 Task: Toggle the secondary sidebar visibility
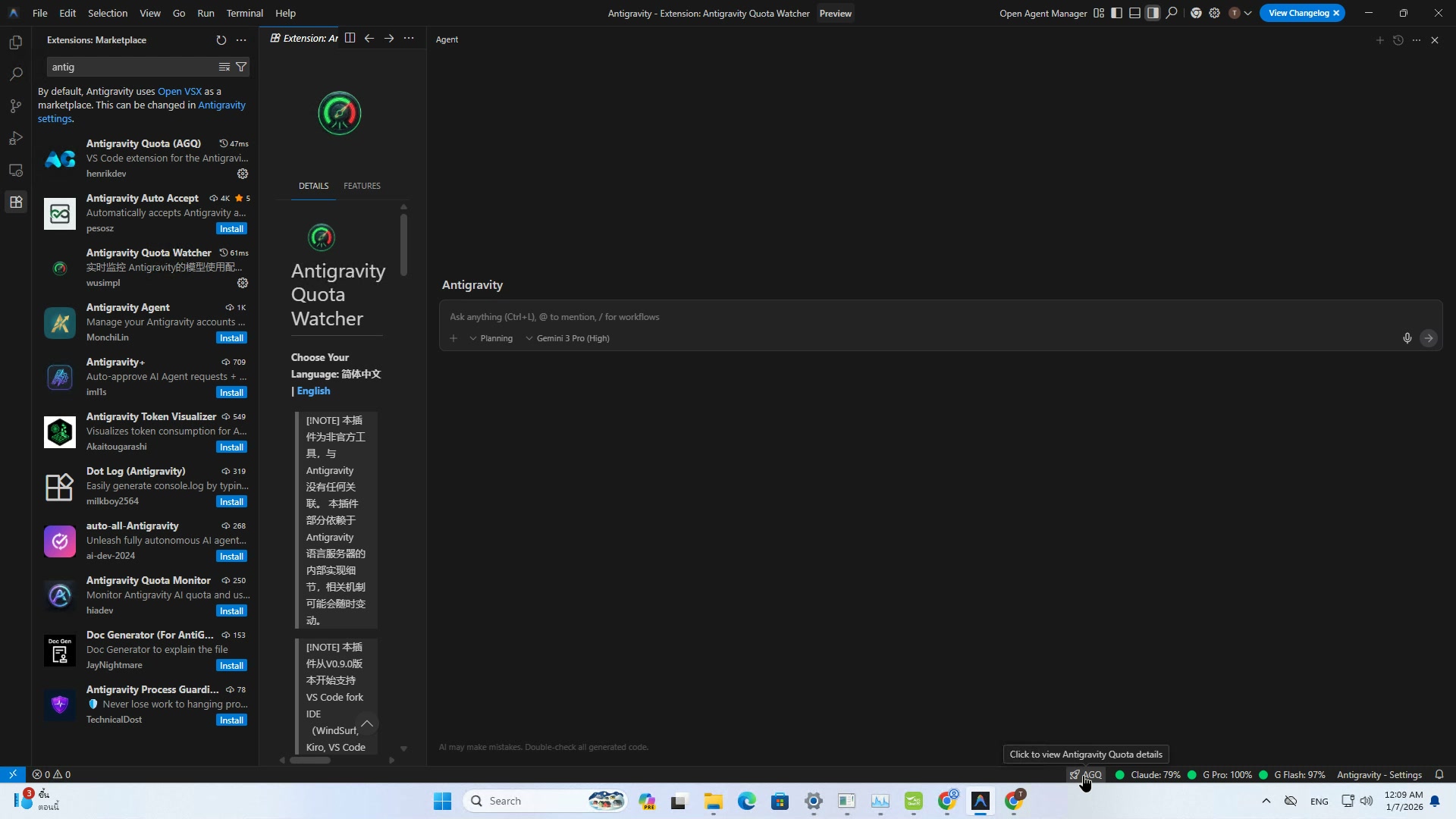click(x=1153, y=13)
